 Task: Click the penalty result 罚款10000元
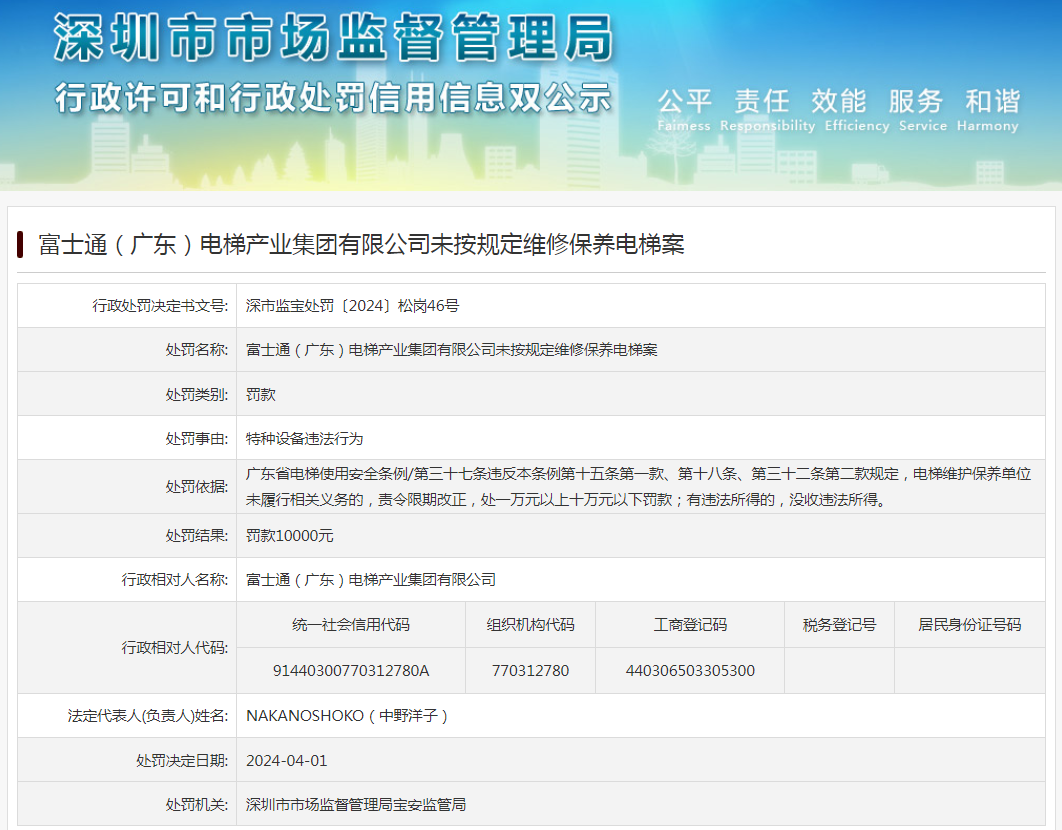click(289, 535)
